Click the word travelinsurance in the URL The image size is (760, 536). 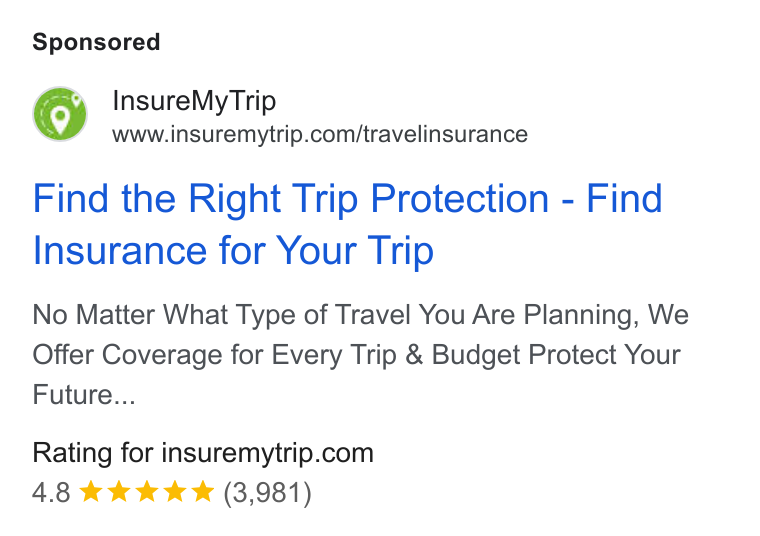[x=445, y=134]
